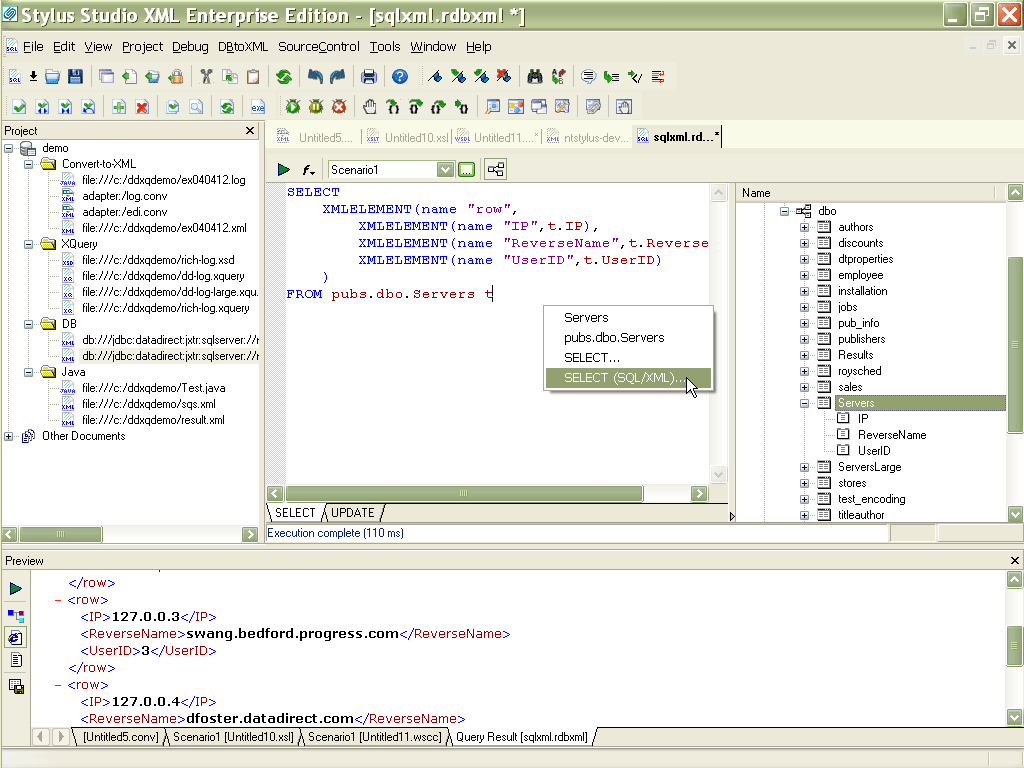Collapse the Servers table node
Image resolution: width=1024 pixels, height=768 pixels.
[806, 402]
